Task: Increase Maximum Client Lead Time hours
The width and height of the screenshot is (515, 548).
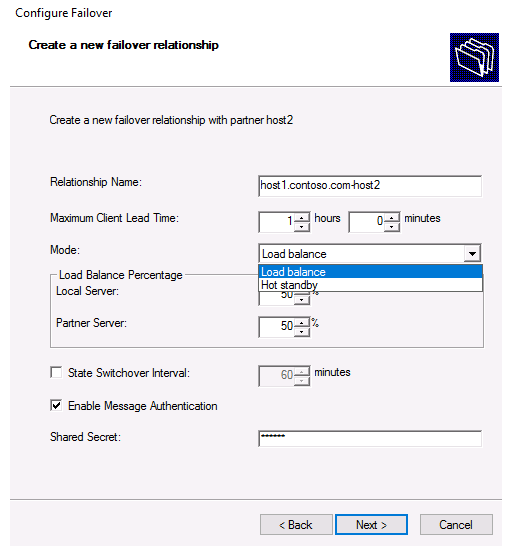Action: [302, 218]
